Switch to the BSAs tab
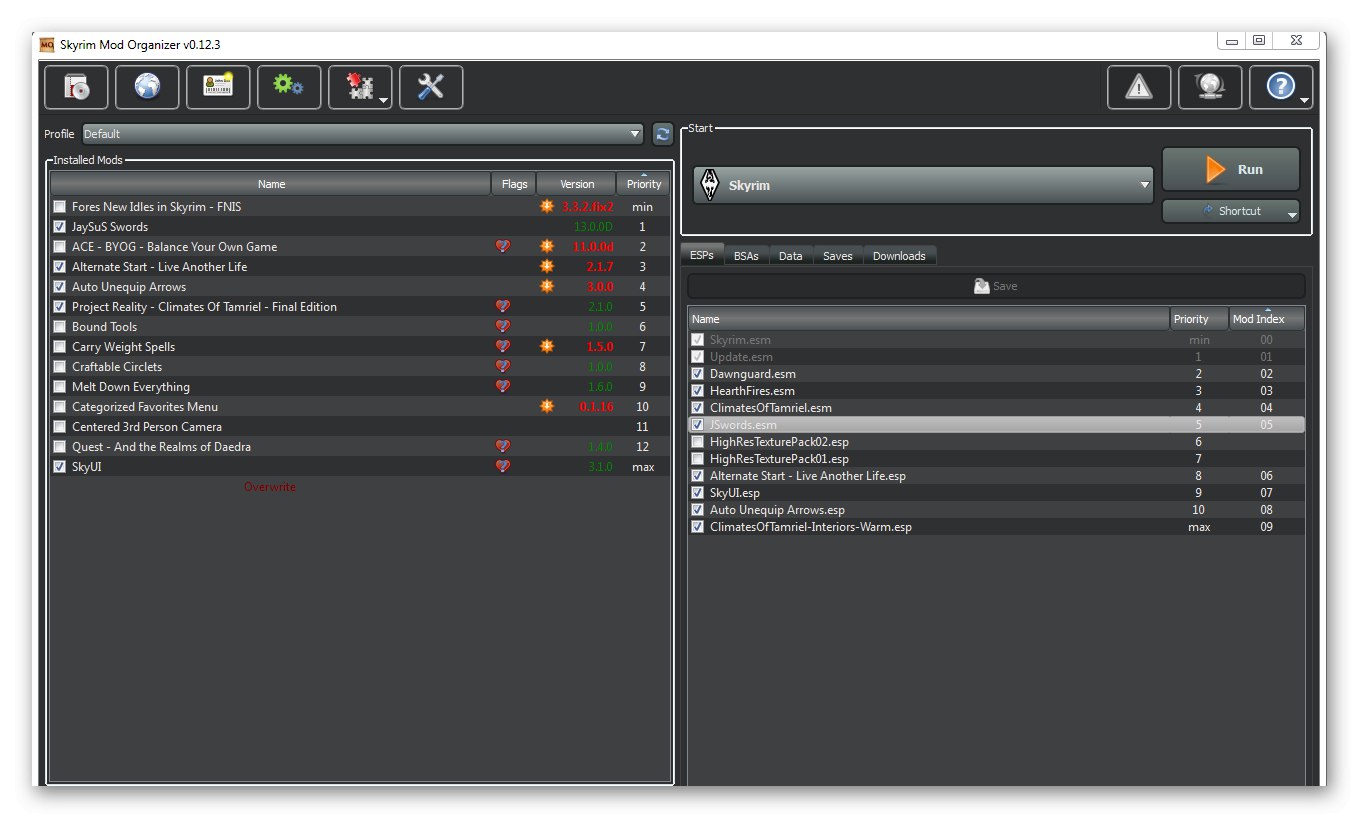 pos(746,256)
